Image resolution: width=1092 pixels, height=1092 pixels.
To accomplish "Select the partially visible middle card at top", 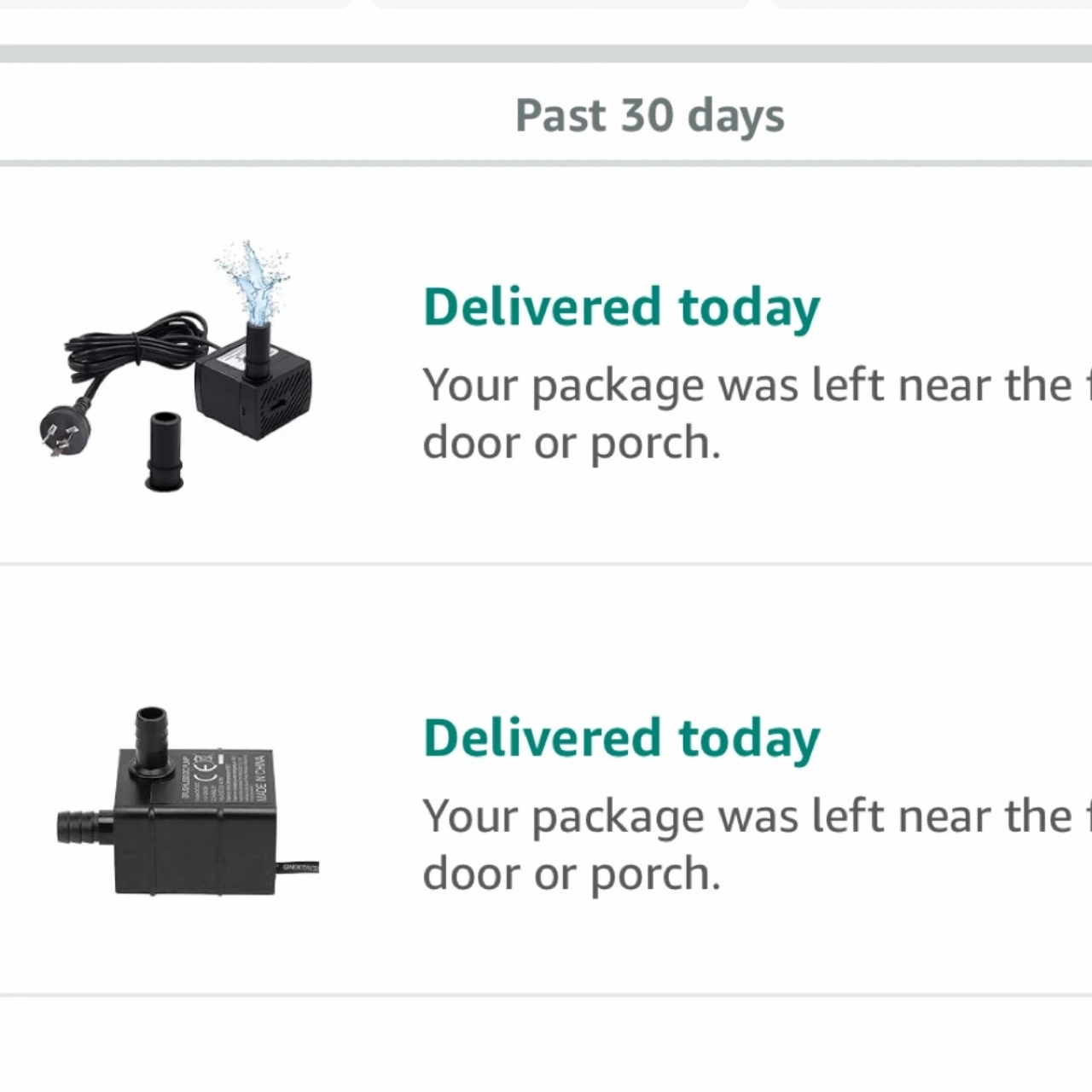I will [561, 4].
